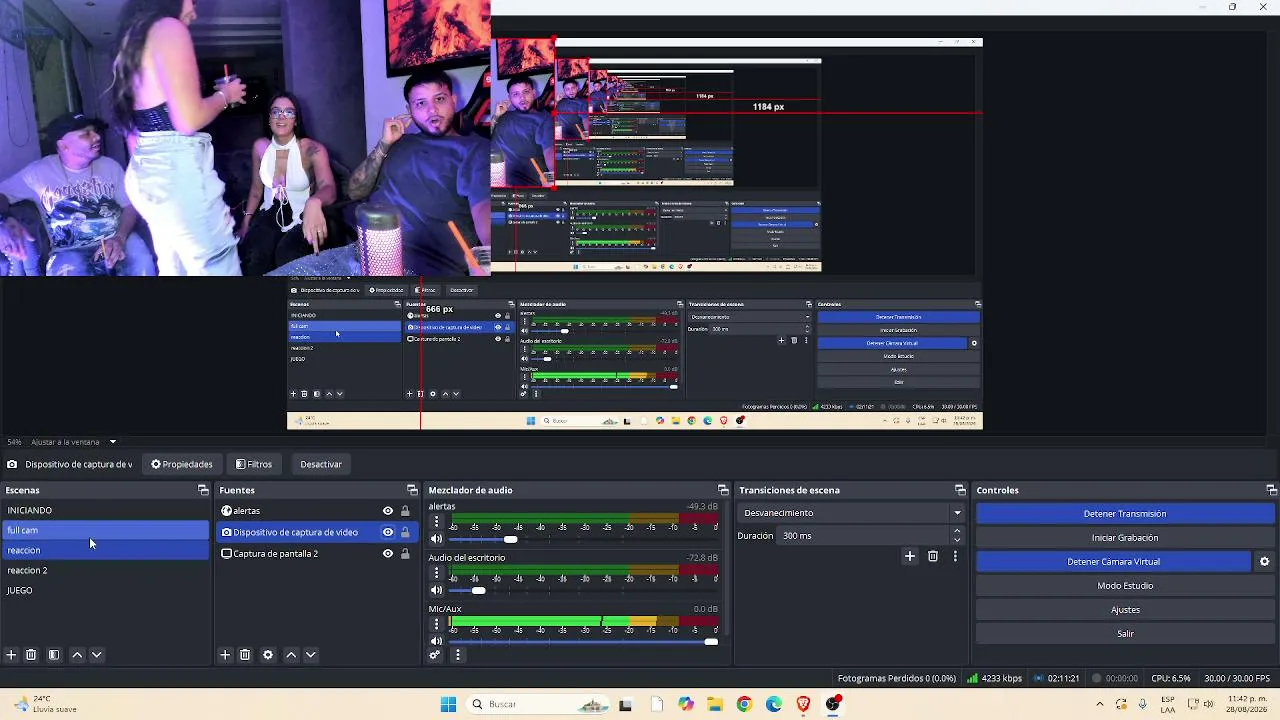Remove the selected source with trash icon
This screenshot has width=1280, height=720.
pyautogui.click(x=245, y=655)
